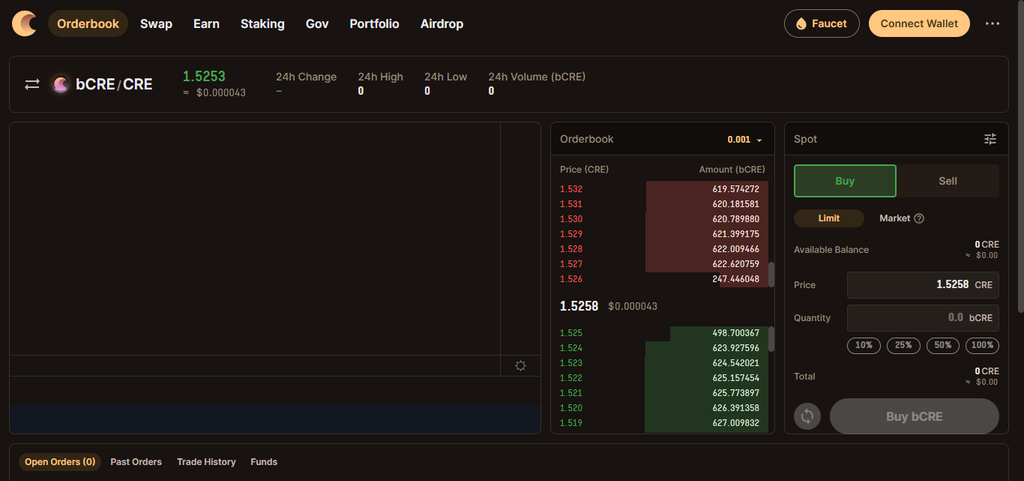Click the Price input field

923,285
